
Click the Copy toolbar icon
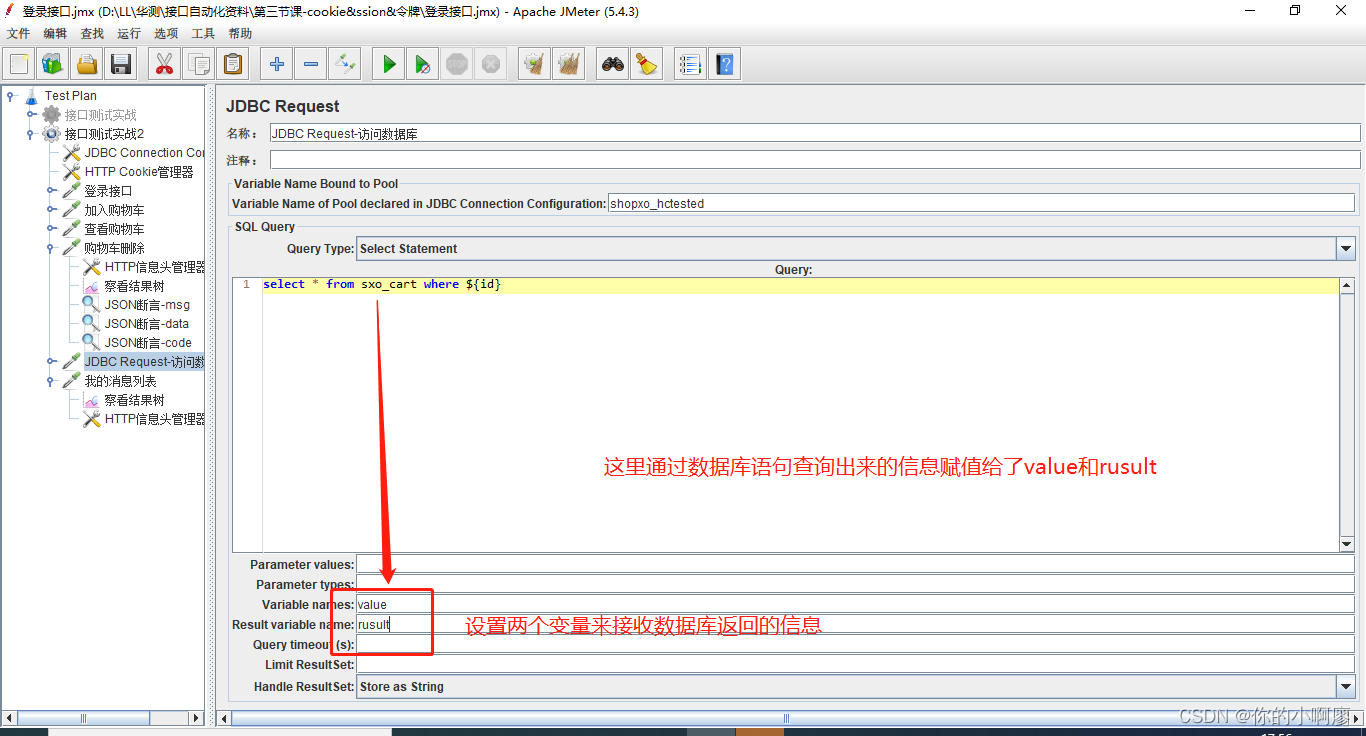[199, 65]
